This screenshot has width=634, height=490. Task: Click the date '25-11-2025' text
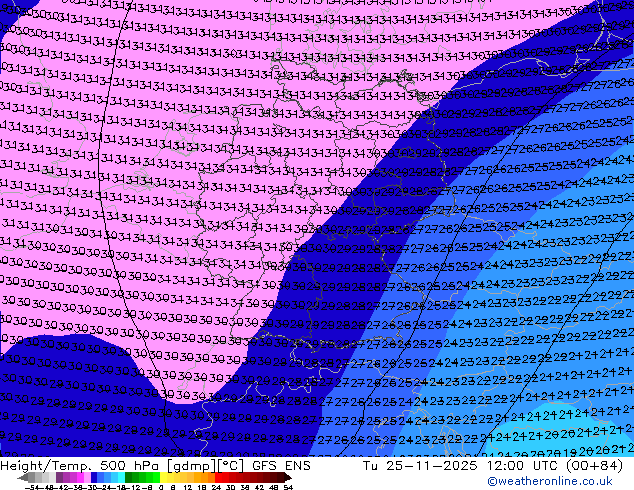[431, 466]
